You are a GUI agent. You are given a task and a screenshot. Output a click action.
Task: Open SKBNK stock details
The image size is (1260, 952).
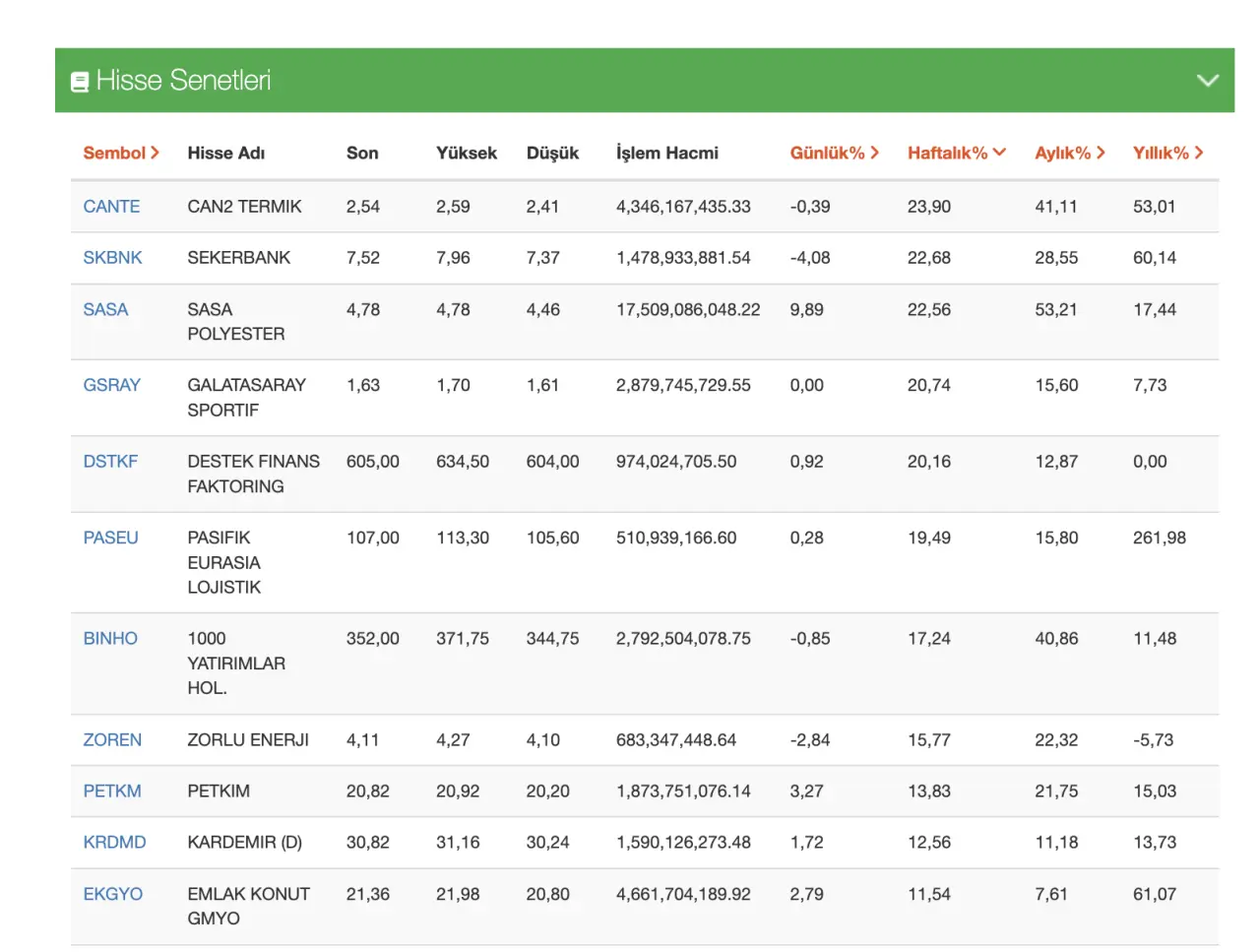click(112, 258)
